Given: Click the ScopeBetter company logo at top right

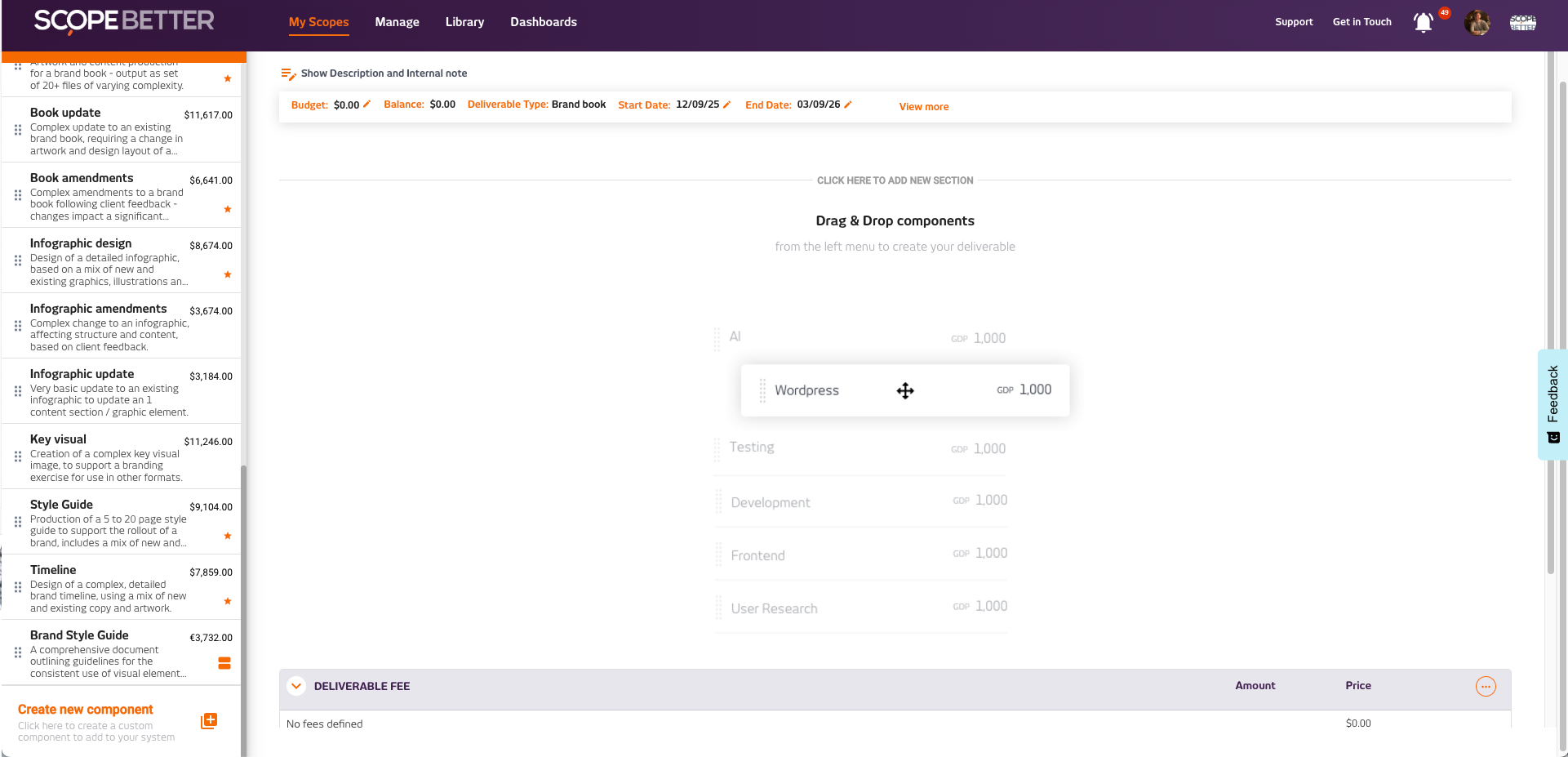Looking at the screenshot, I should pos(1522,23).
